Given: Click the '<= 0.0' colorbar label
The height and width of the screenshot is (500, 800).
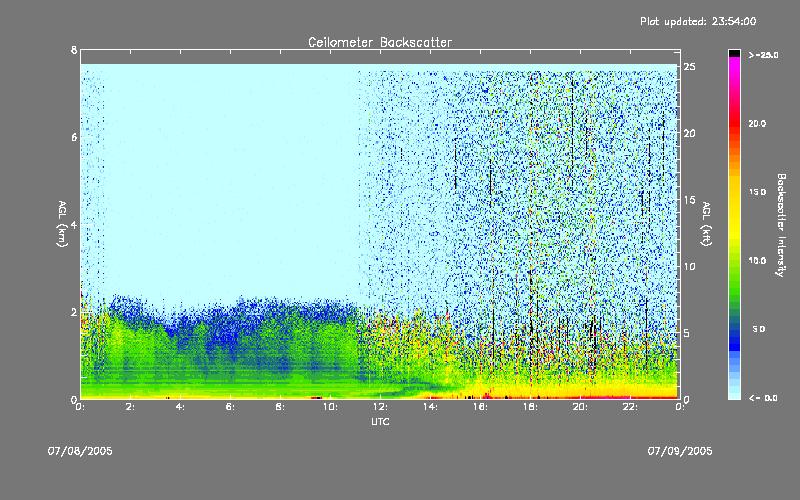Looking at the screenshot, I should 763,398.
